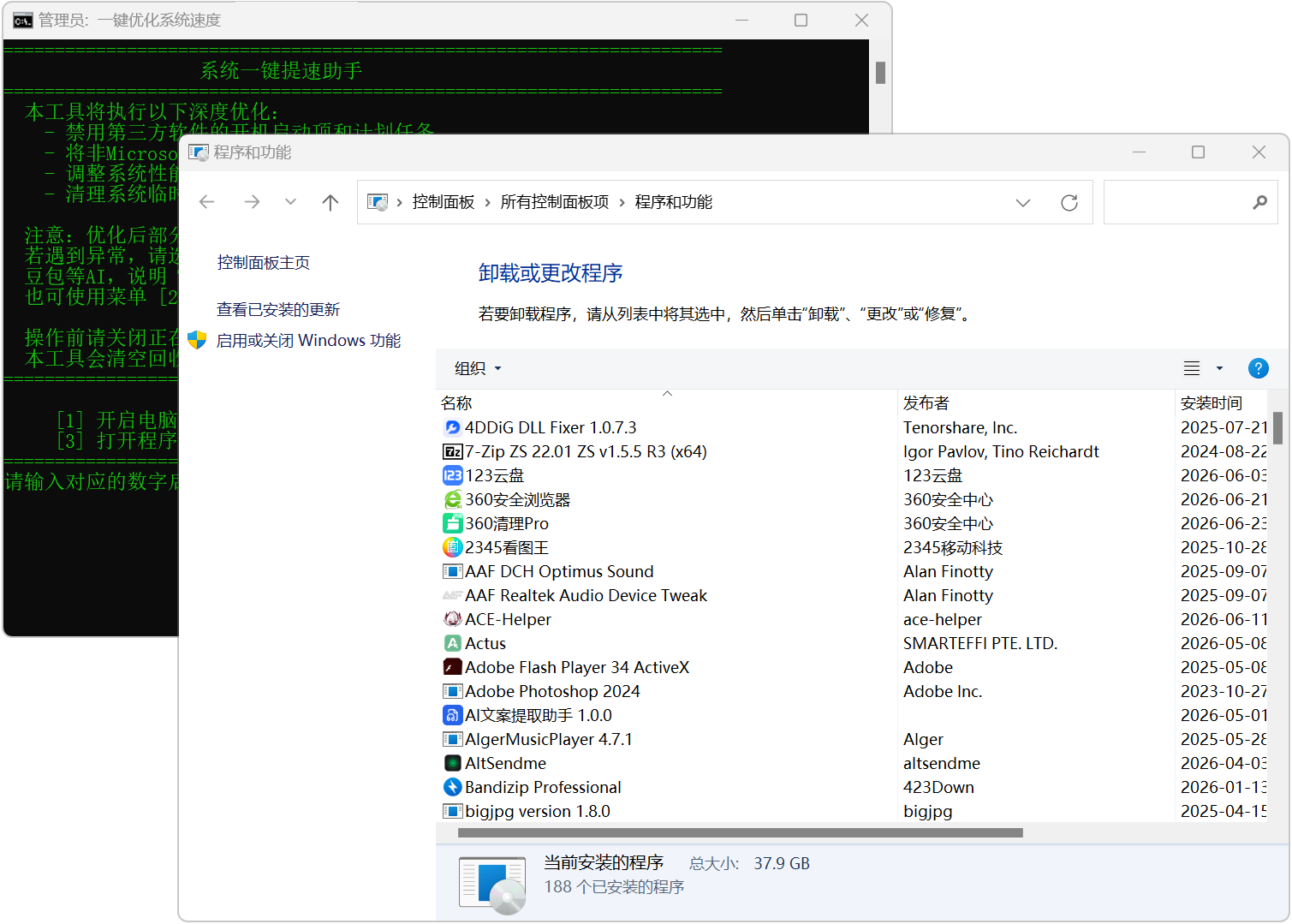Image resolution: width=1292 pixels, height=924 pixels.
Task: Select the AlgerMusicPlayer 4.7.1 entry
Action: point(851,739)
